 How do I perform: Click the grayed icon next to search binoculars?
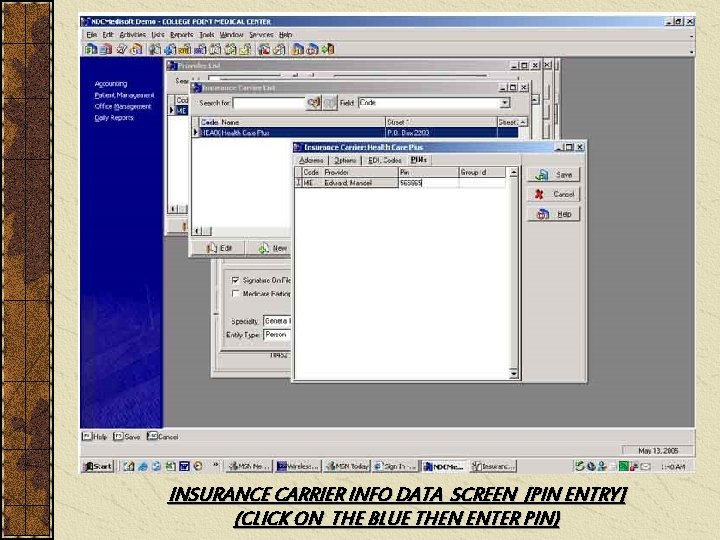pyautogui.click(x=330, y=103)
